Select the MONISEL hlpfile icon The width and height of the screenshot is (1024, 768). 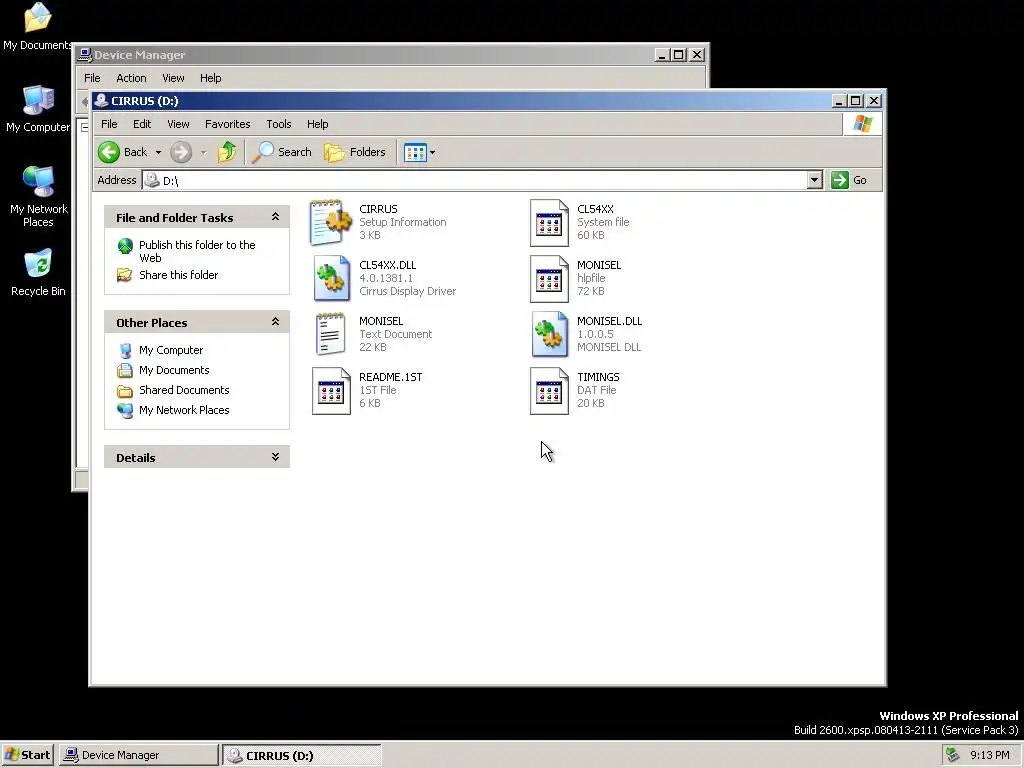click(549, 279)
